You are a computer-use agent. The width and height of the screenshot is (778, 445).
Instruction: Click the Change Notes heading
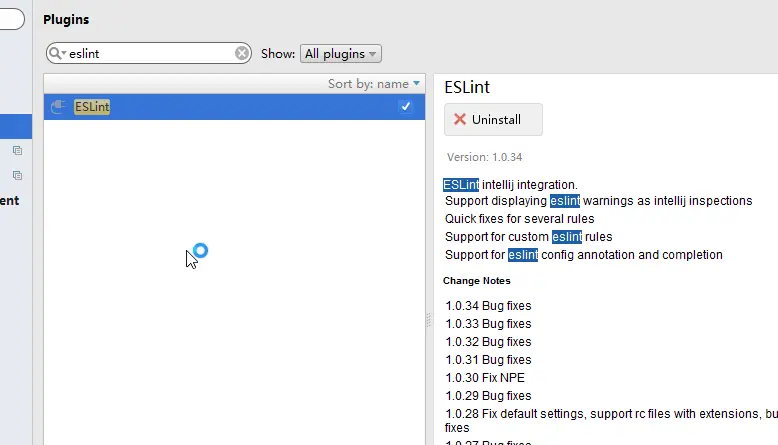(x=476, y=281)
